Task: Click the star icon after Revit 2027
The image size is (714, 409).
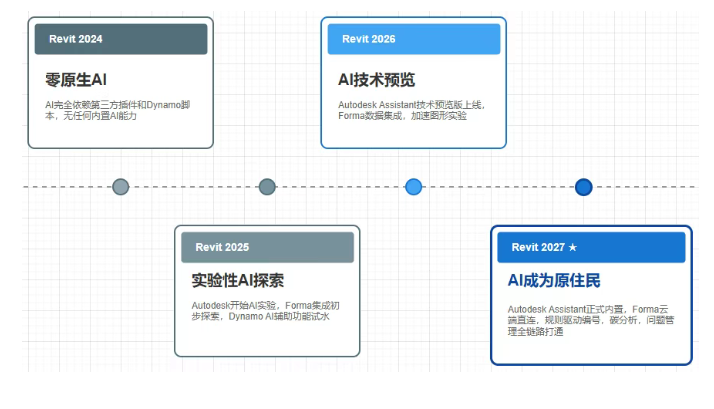Action: click(573, 247)
